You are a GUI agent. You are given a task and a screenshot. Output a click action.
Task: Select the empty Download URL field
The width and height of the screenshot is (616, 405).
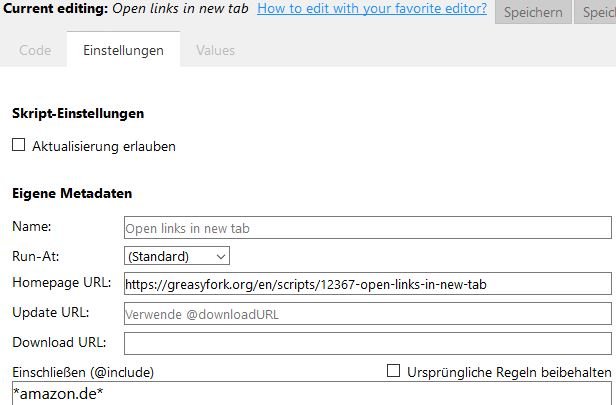pos(367,343)
